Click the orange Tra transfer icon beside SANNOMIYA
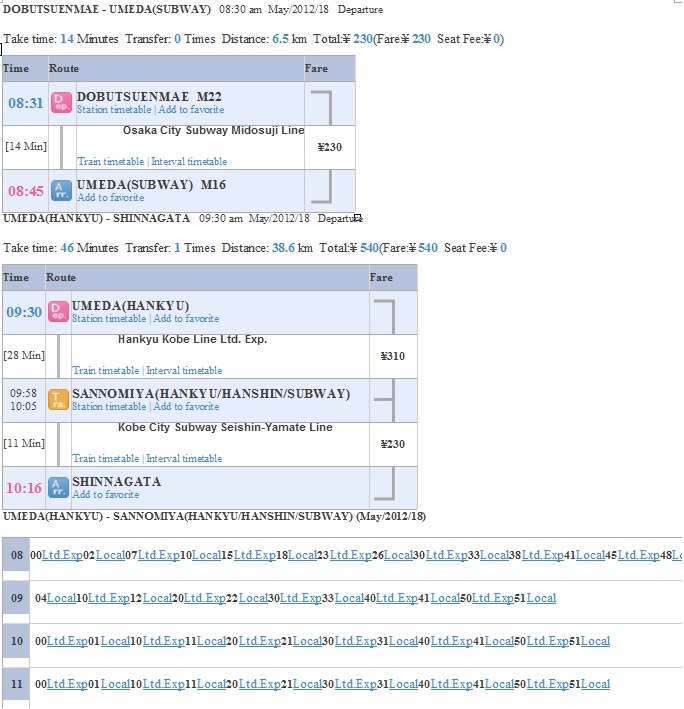 click(x=58, y=399)
